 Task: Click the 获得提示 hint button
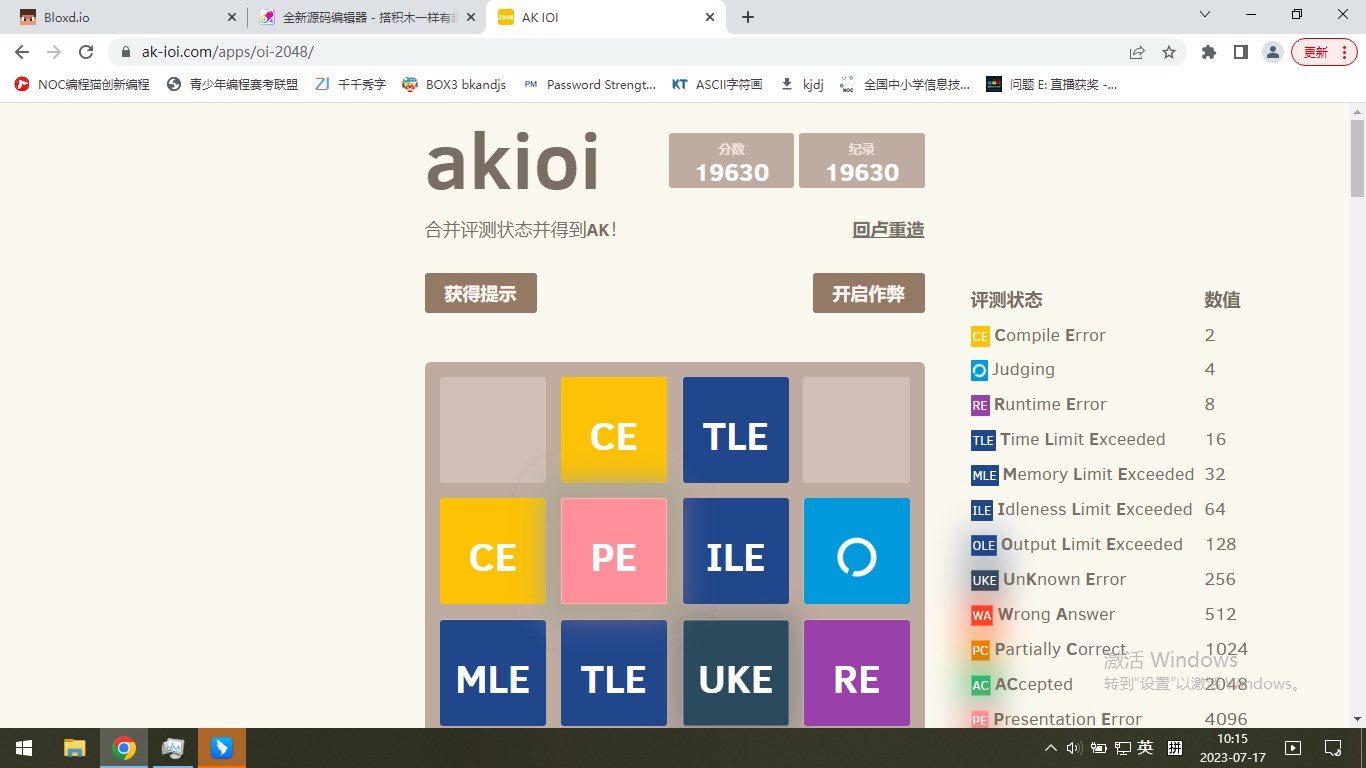(x=481, y=293)
